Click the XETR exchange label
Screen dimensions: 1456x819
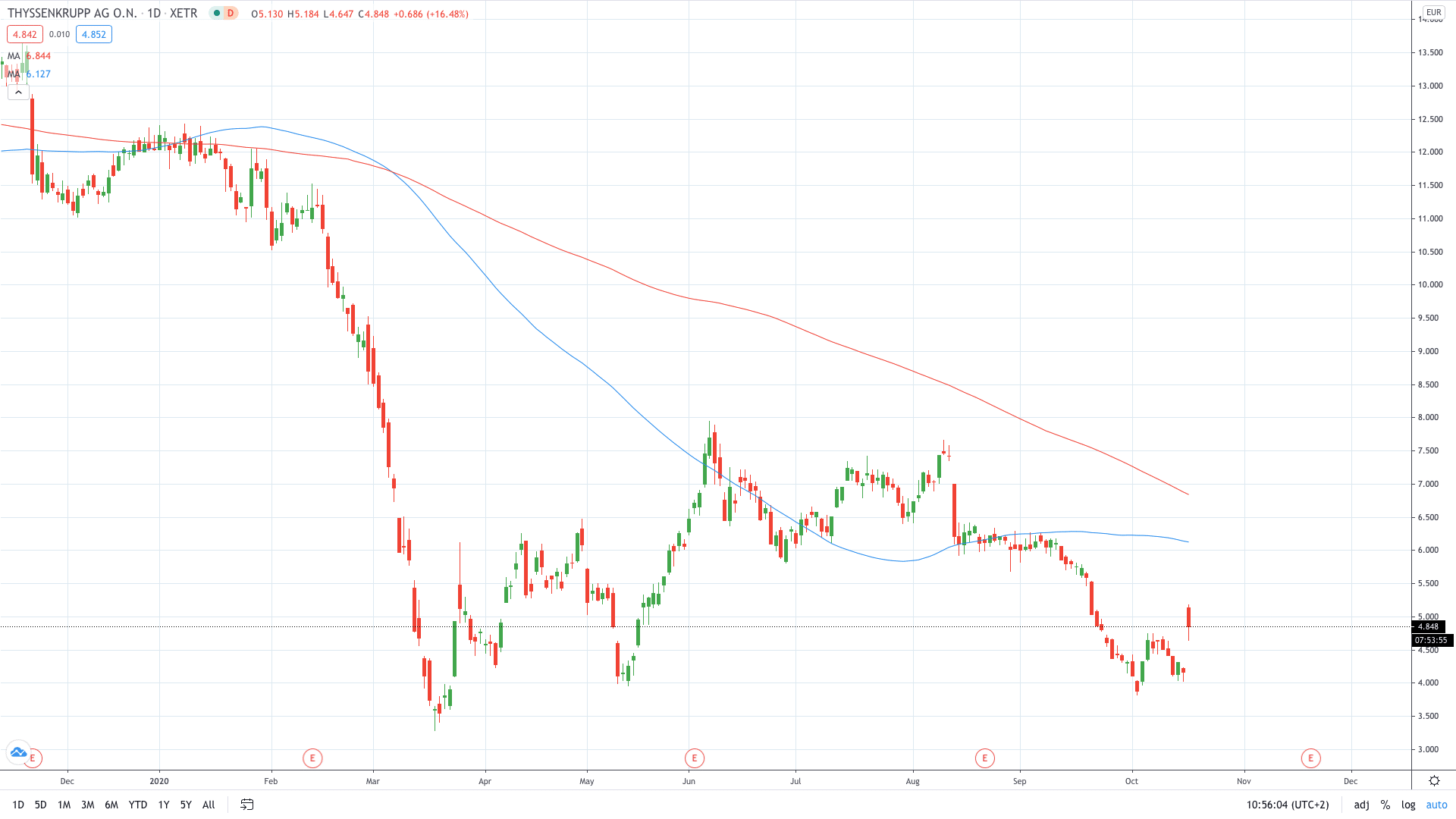tap(184, 14)
